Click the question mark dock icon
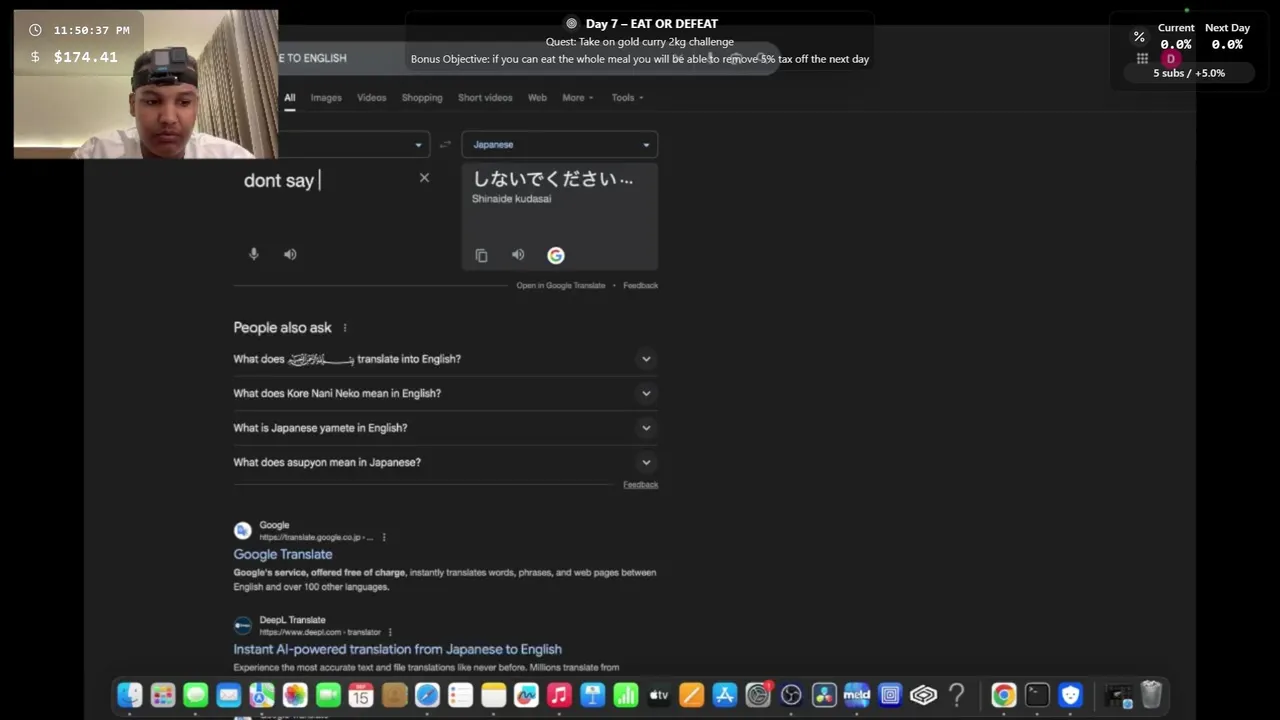 [x=957, y=695]
